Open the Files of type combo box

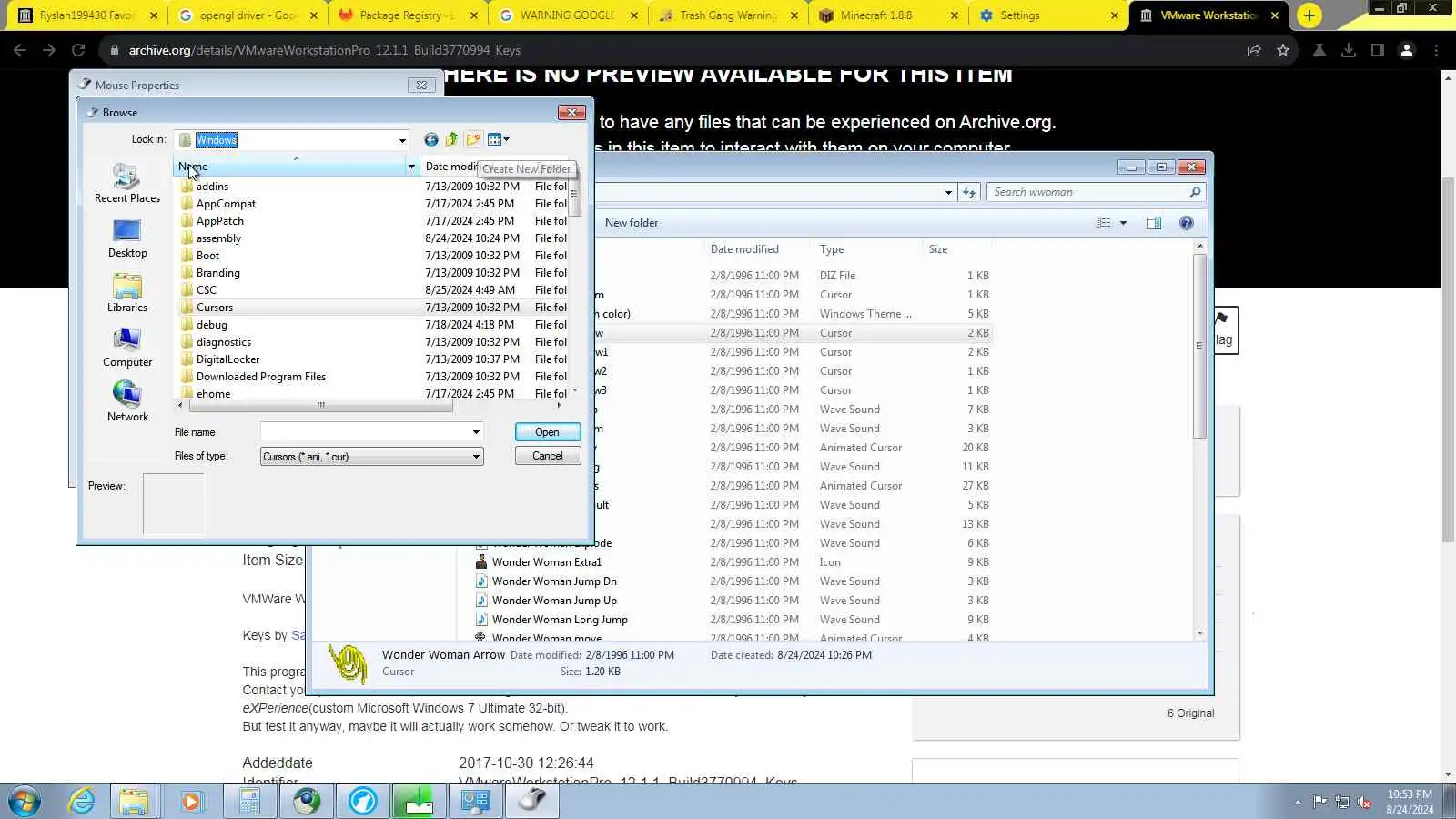point(371,457)
